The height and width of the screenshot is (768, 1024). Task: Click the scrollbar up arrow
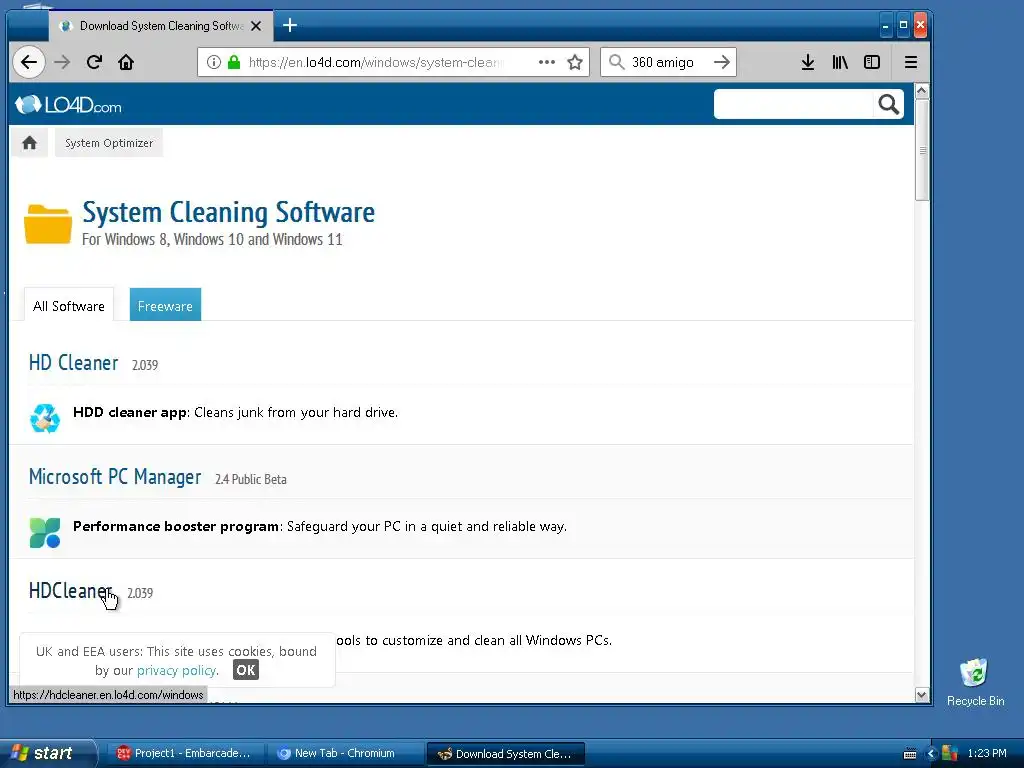[x=921, y=91]
